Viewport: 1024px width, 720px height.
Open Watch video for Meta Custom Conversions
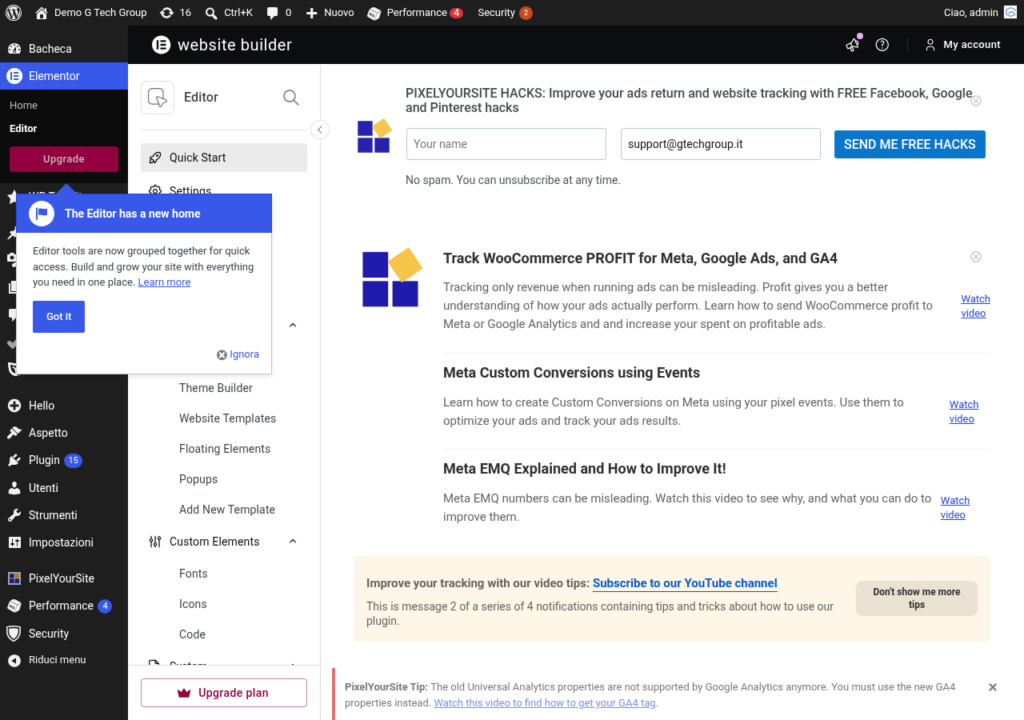pos(963,412)
